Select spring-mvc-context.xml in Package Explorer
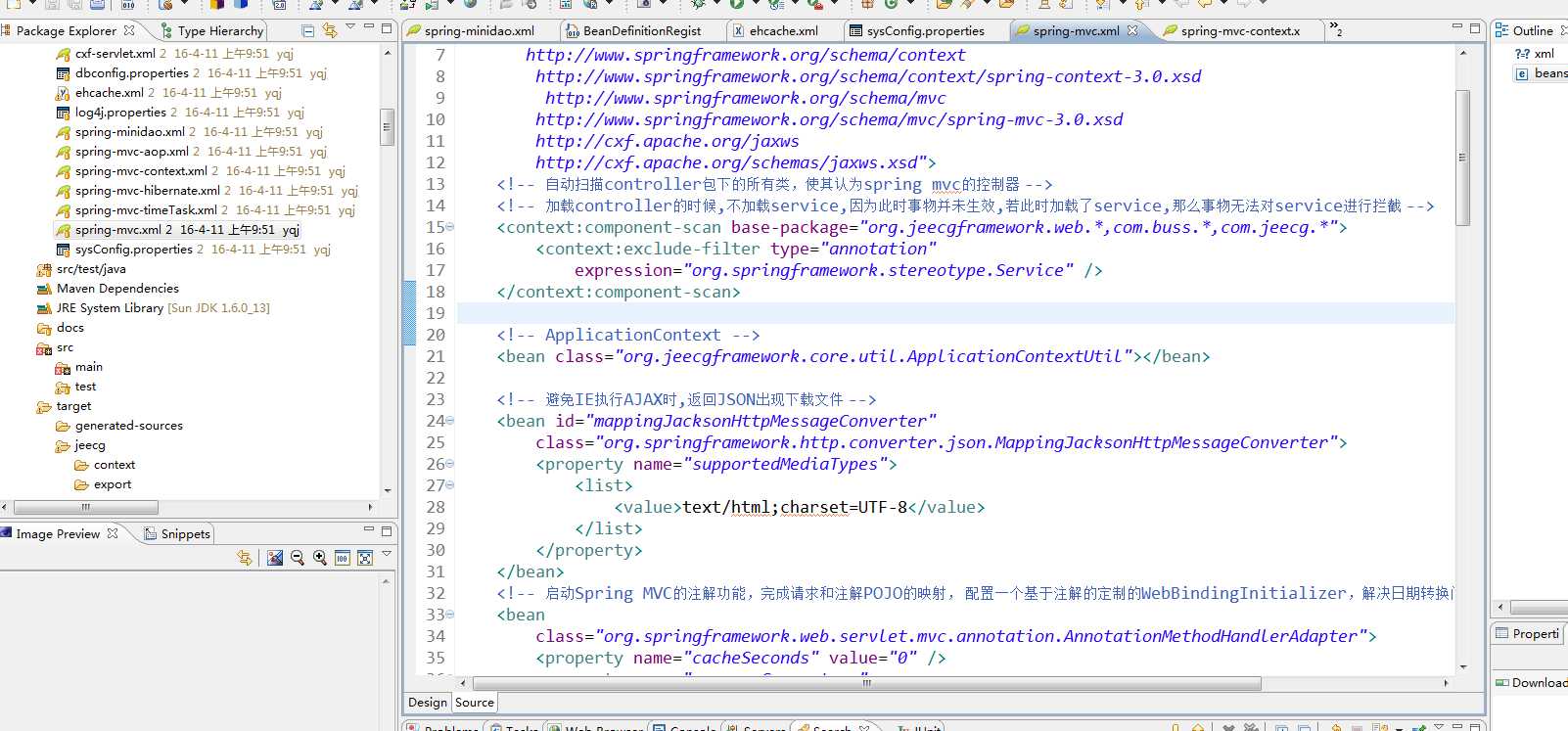Viewport: 1568px width, 731px height. (x=141, y=171)
